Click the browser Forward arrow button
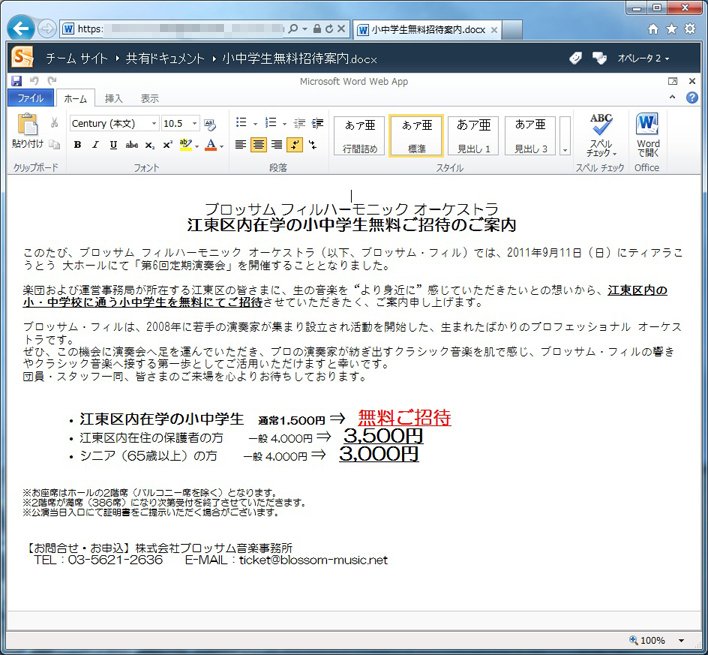This screenshot has height=655, width=708. coord(47,29)
